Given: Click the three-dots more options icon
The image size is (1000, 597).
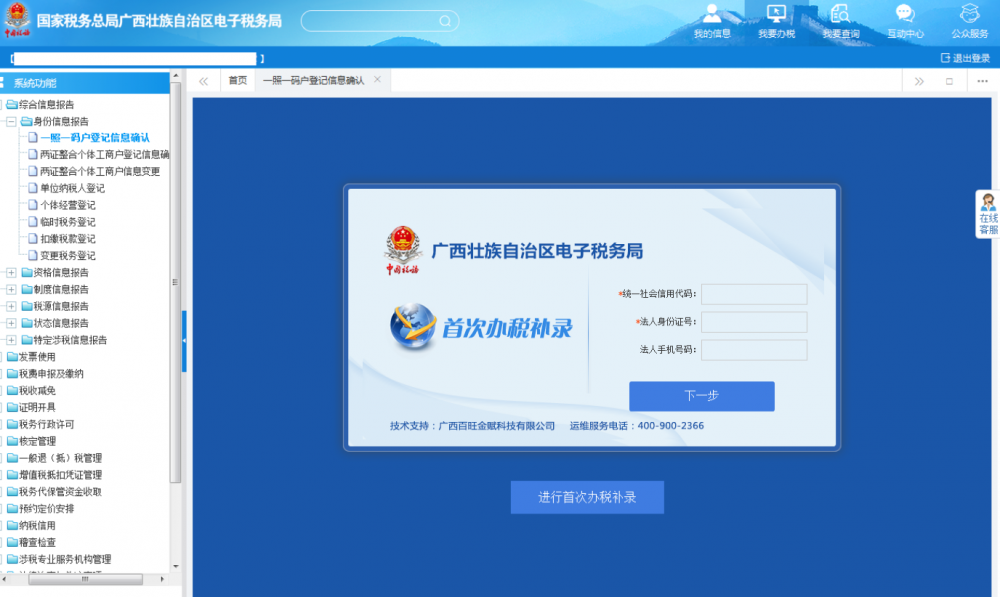Looking at the screenshot, I should (982, 81).
